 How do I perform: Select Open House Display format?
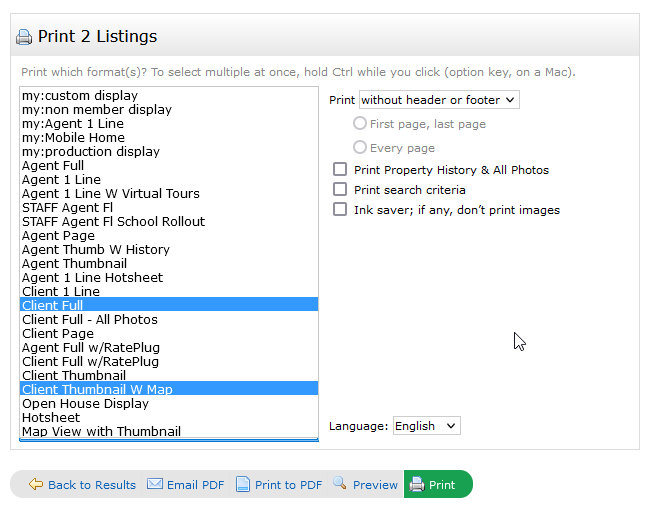169,403
